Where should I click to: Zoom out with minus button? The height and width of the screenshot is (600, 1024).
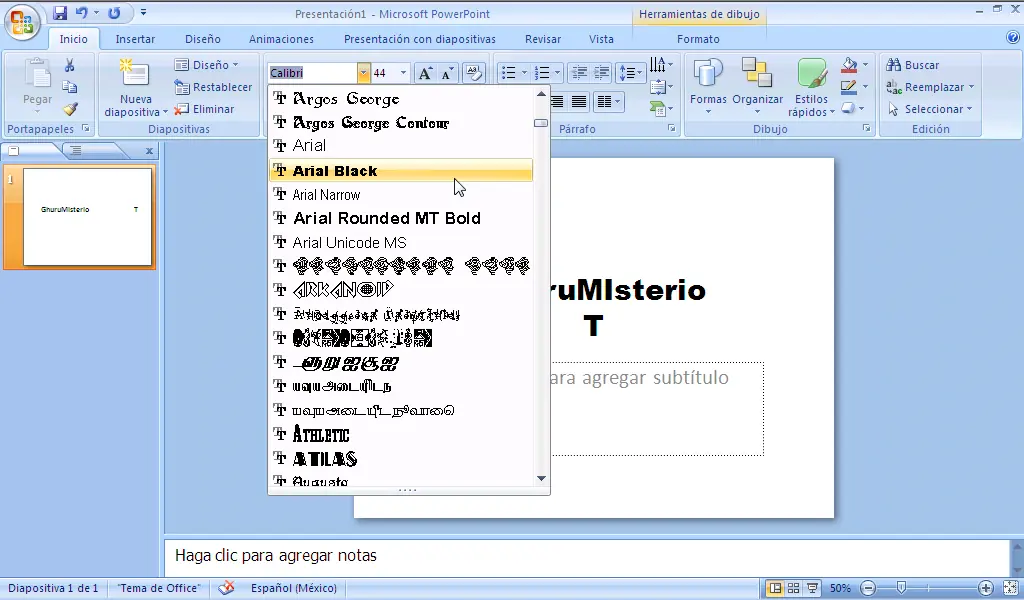pyautogui.click(x=868, y=588)
